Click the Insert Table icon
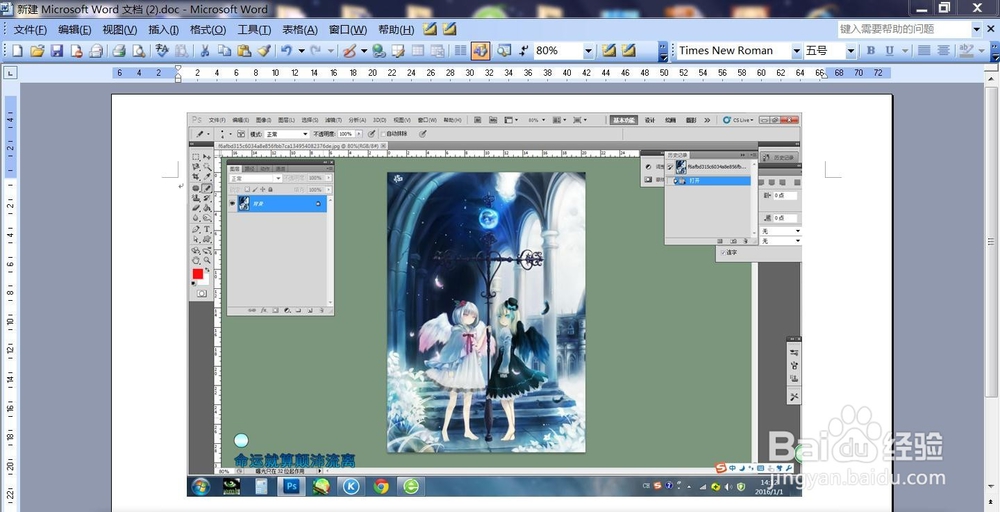This screenshot has height=512, width=1000. 418,51
